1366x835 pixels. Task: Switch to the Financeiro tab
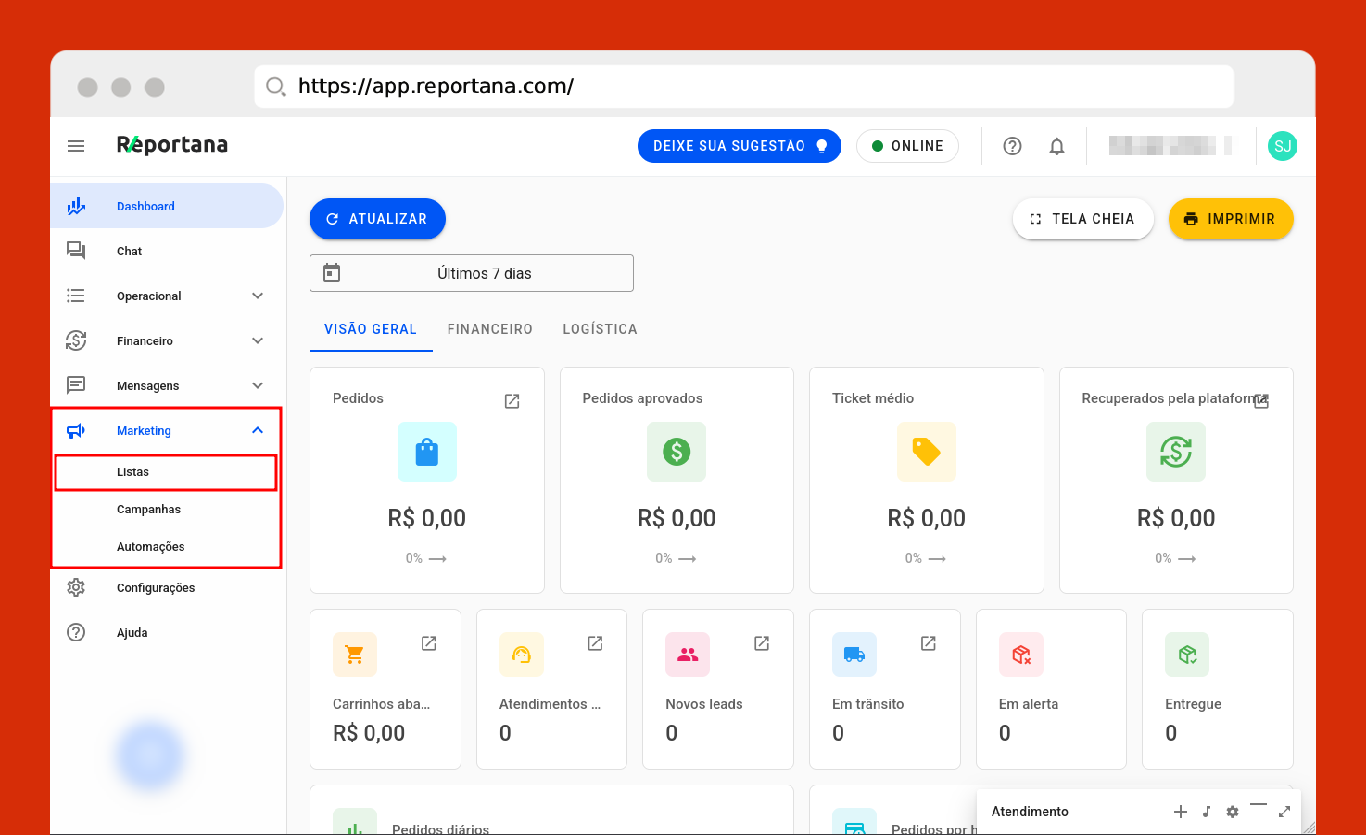tap(490, 329)
